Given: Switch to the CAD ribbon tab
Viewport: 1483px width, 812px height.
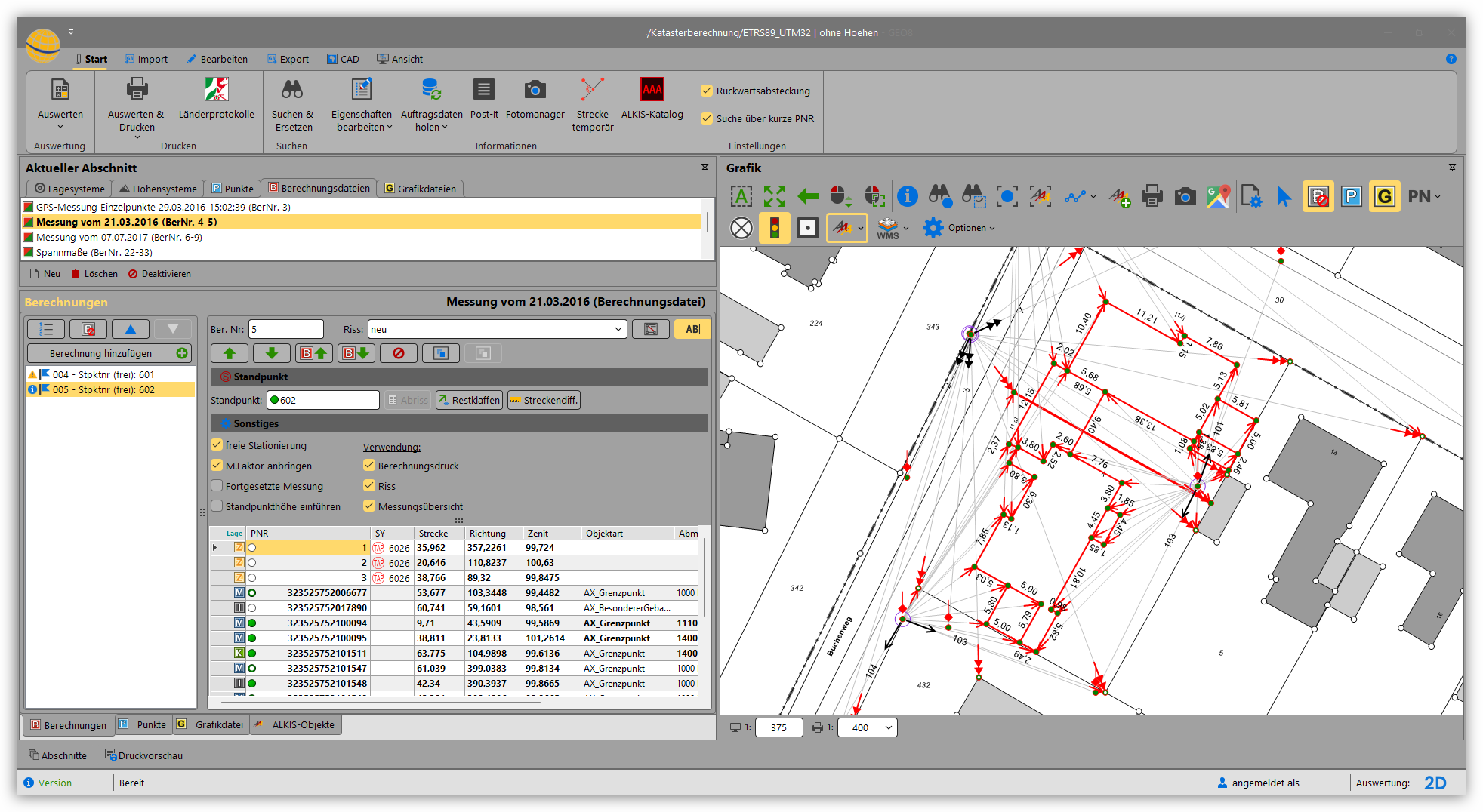Looking at the screenshot, I should 343,59.
